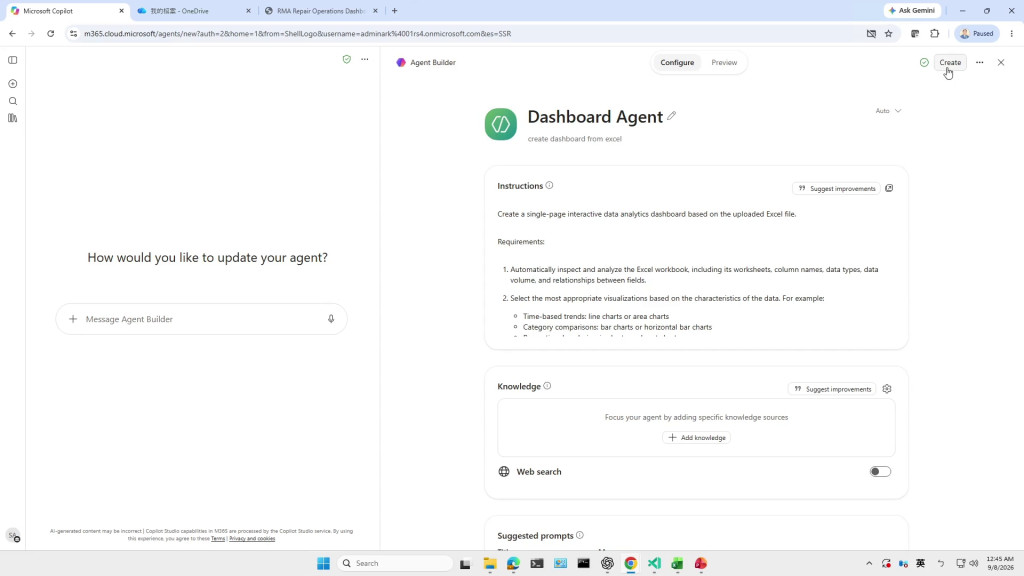The height and width of the screenshot is (576, 1024).
Task: Toggle the Copilot sidebar panel icon
Action: tap(12, 60)
